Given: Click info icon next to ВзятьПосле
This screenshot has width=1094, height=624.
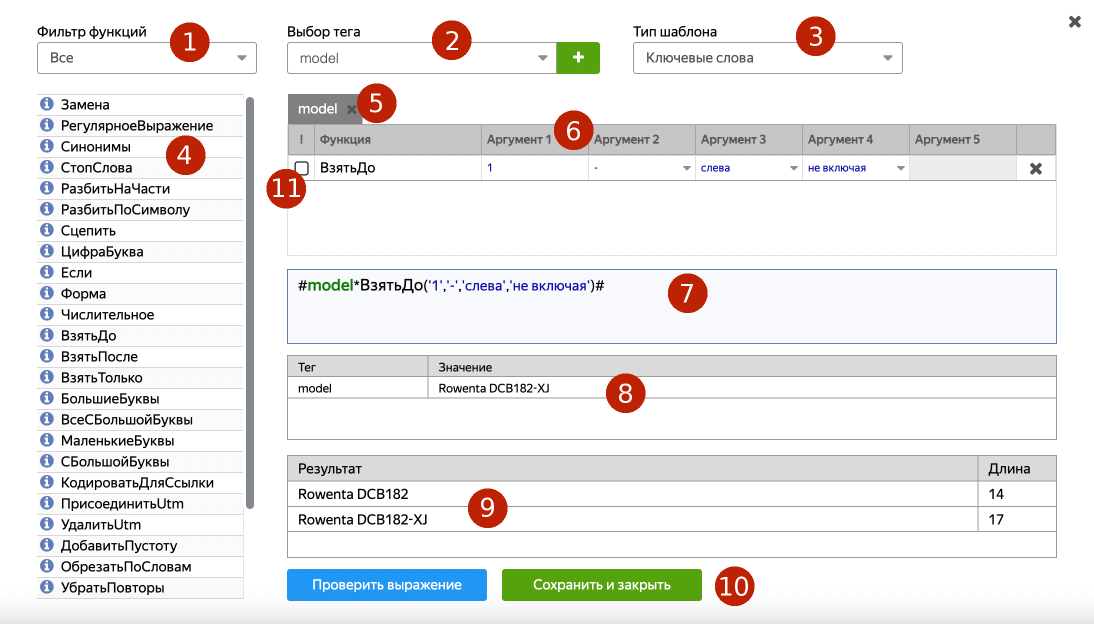Looking at the screenshot, I should click(x=46, y=356).
